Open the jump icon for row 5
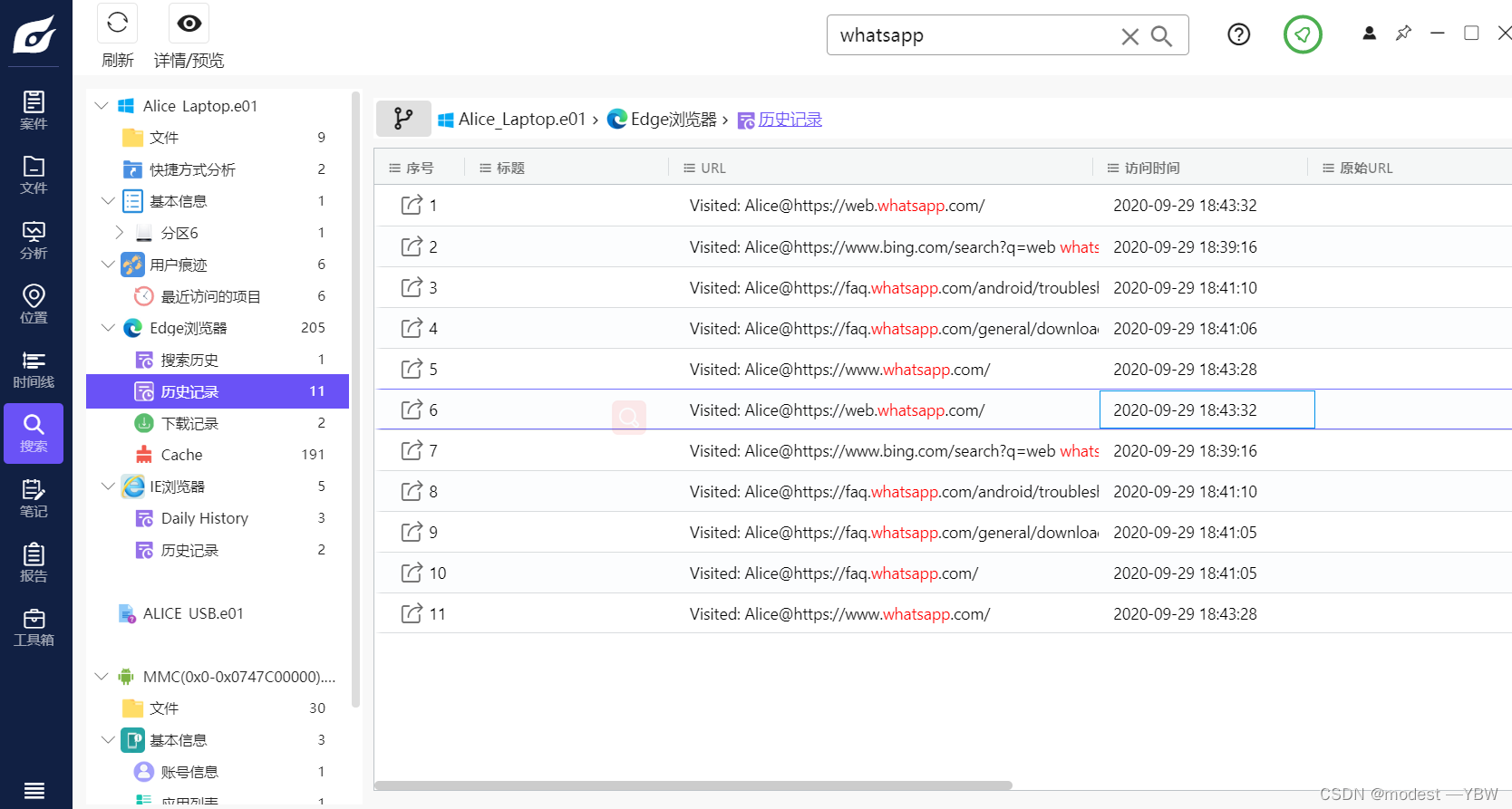The width and height of the screenshot is (1512, 809). click(412, 369)
